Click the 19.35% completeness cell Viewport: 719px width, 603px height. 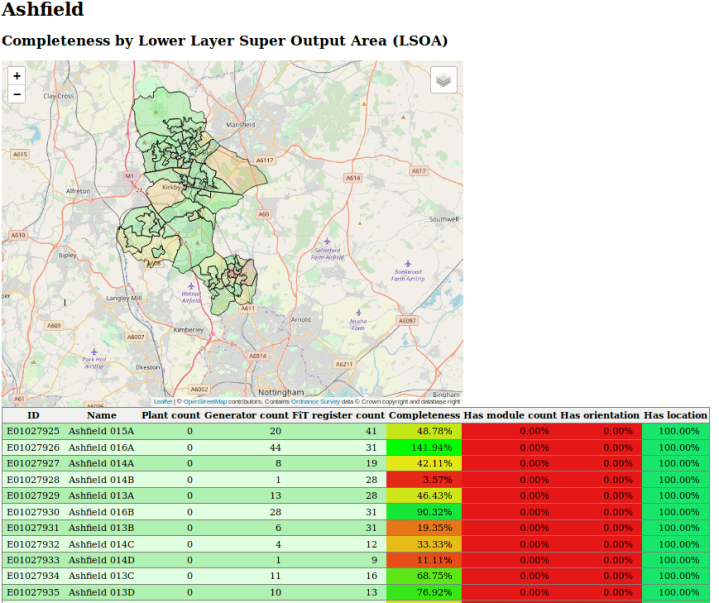424,528
